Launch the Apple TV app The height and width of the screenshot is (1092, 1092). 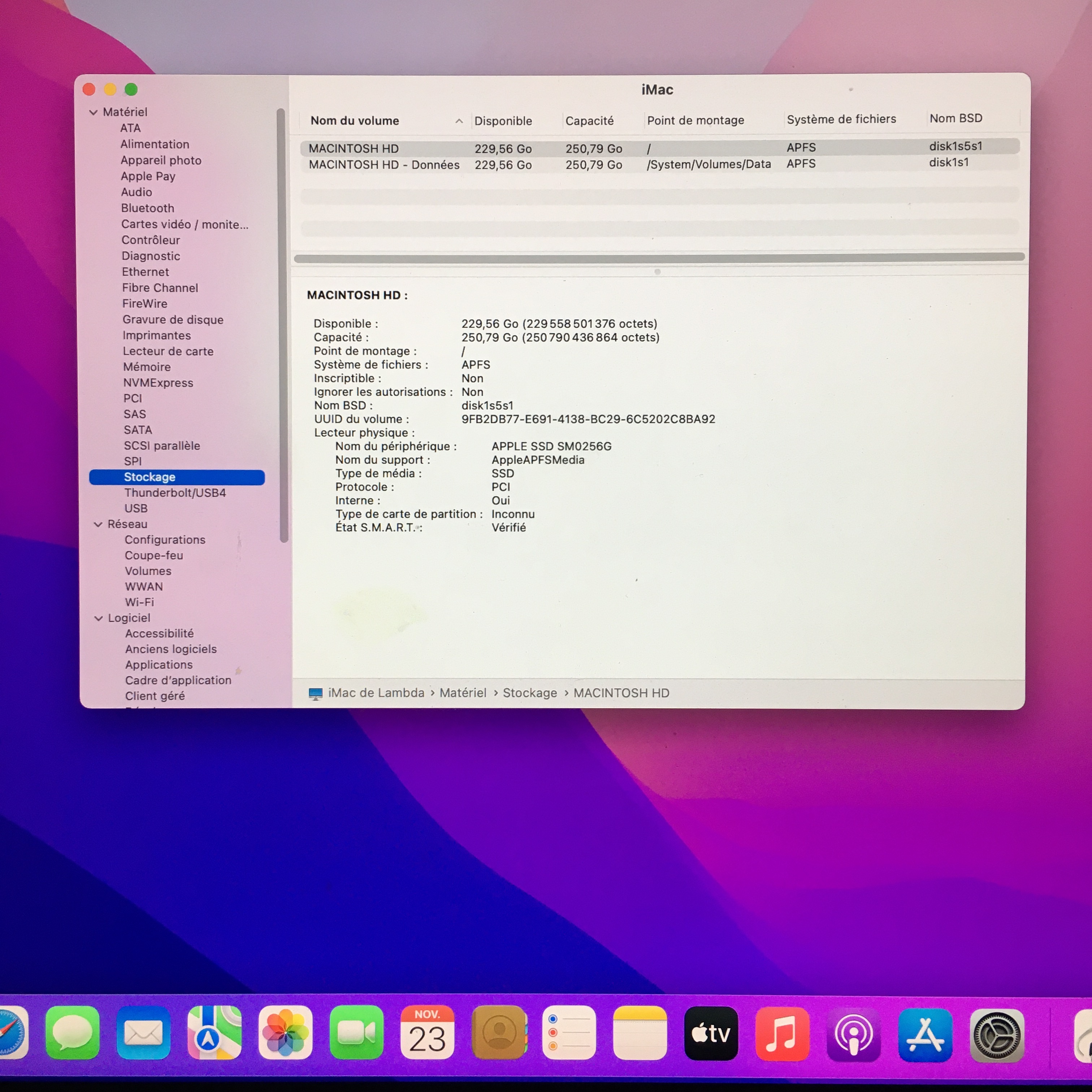(711, 1033)
